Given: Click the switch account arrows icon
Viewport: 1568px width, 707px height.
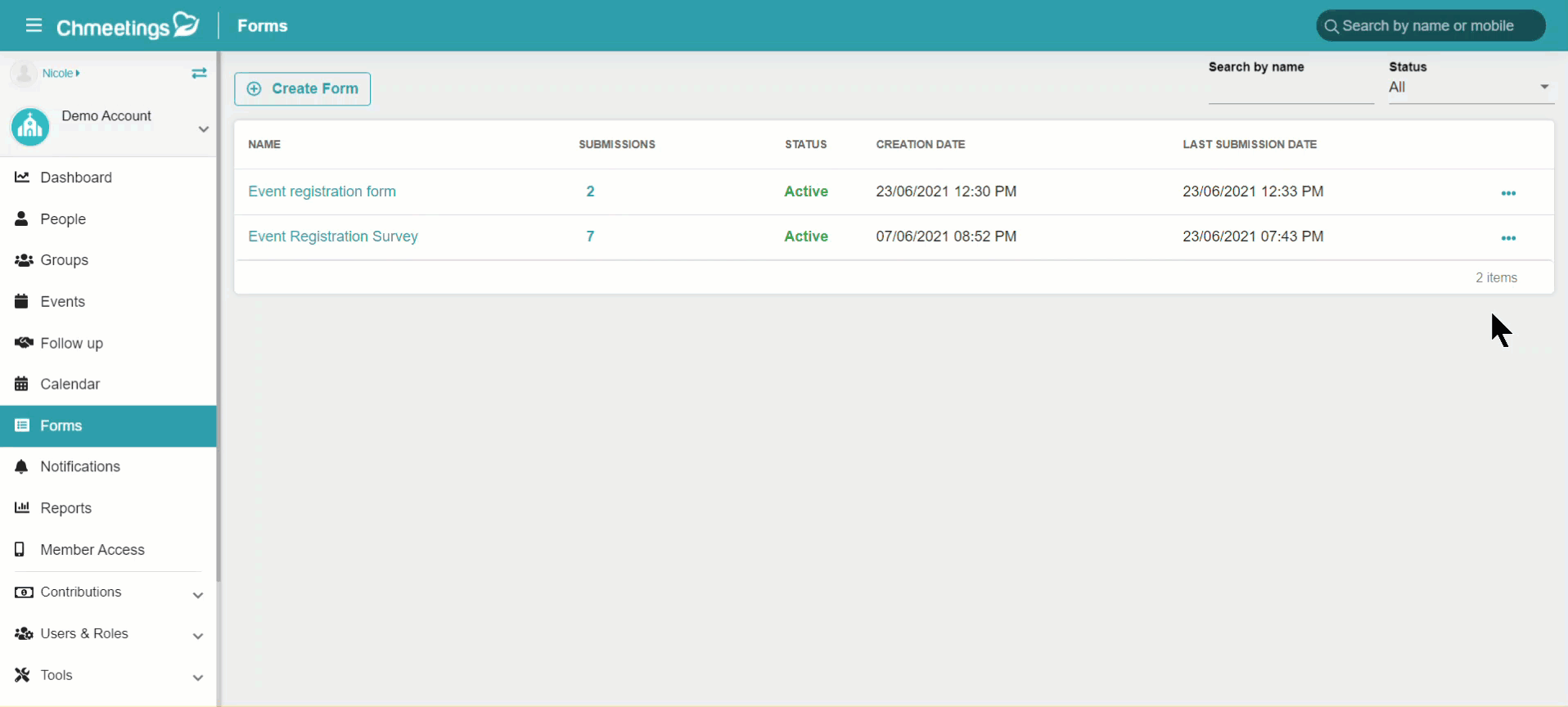Looking at the screenshot, I should click(x=199, y=74).
